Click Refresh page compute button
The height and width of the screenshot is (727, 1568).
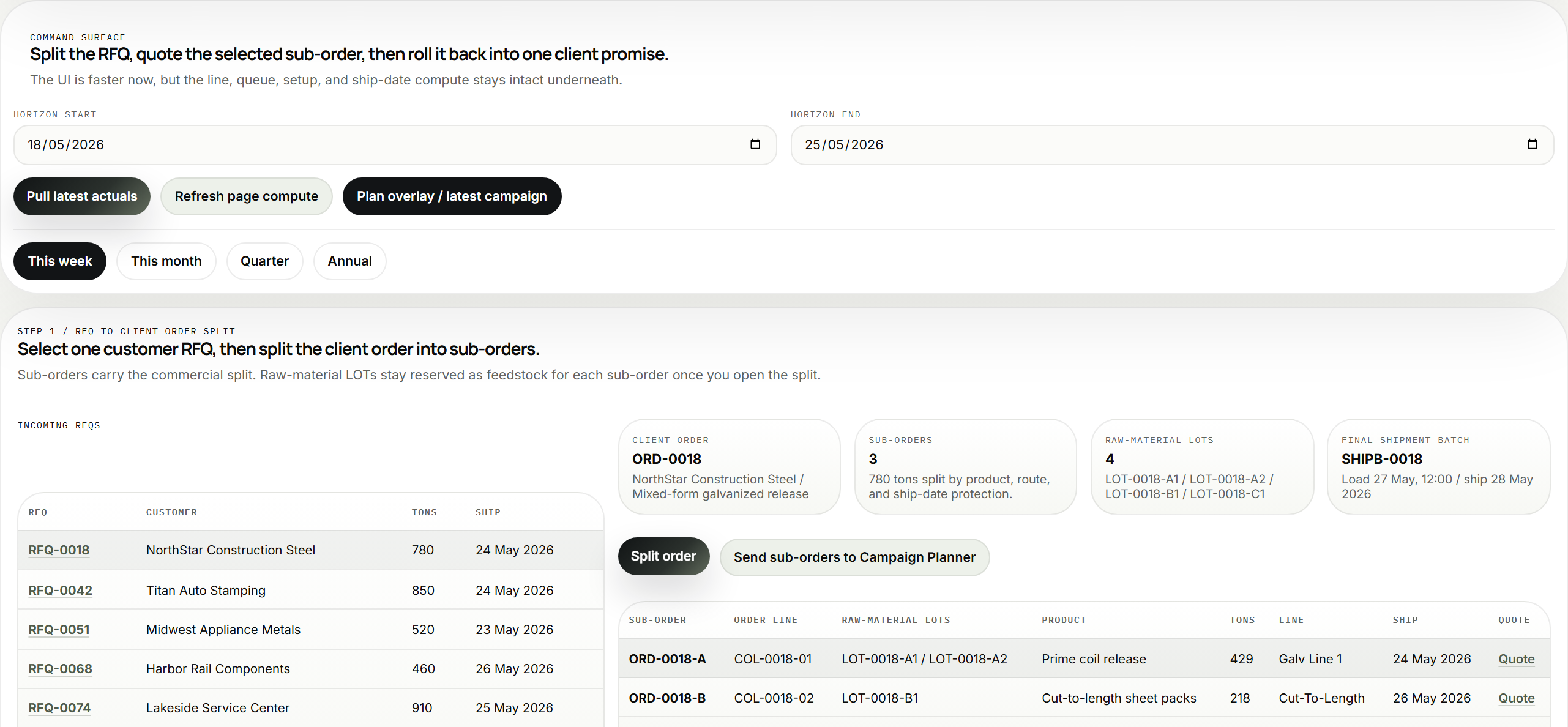point(247,196)
